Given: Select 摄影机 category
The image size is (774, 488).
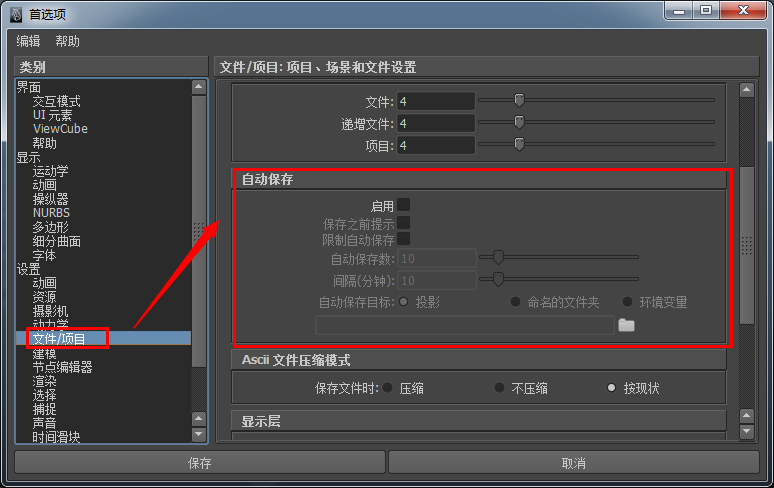Looking at the screenshot, I should [x=50, y=311].
